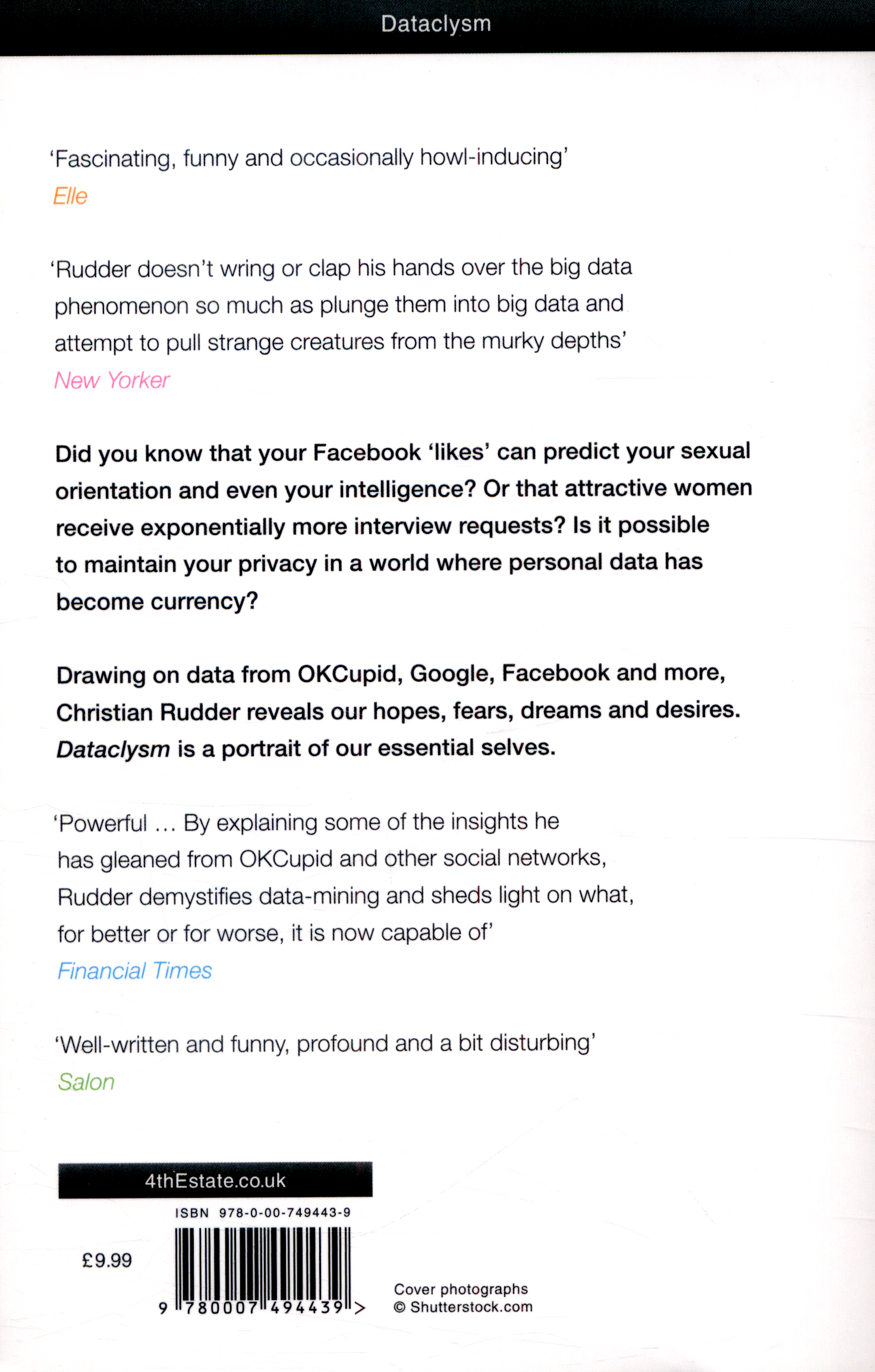Screen dimensions: 875x1372
Task: Click the £9.99 price
Action: click(x=107, y=1260)
